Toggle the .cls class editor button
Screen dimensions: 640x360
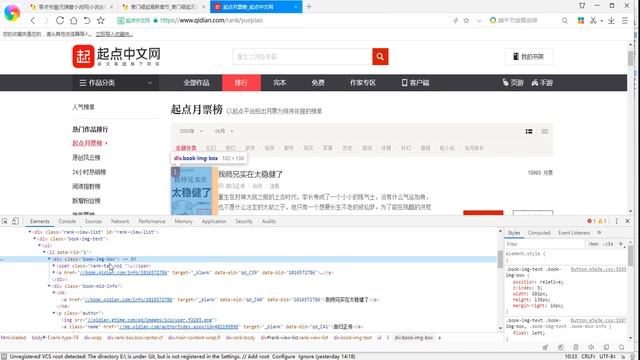tap(609, 244)
